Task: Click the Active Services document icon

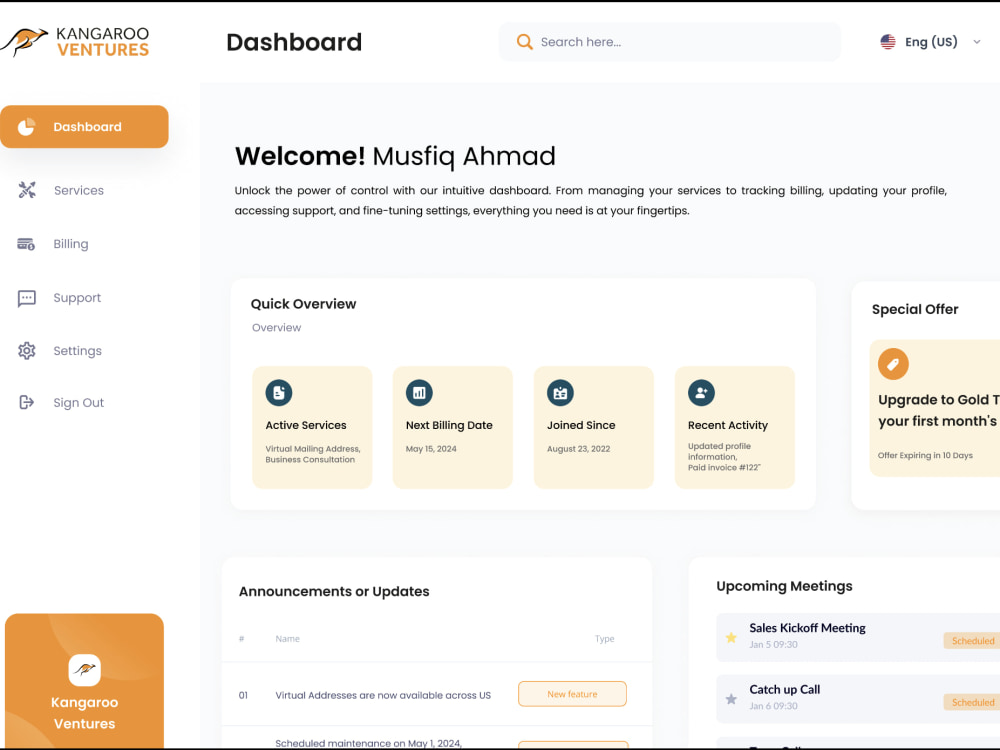Action: [x=279, y=393]
